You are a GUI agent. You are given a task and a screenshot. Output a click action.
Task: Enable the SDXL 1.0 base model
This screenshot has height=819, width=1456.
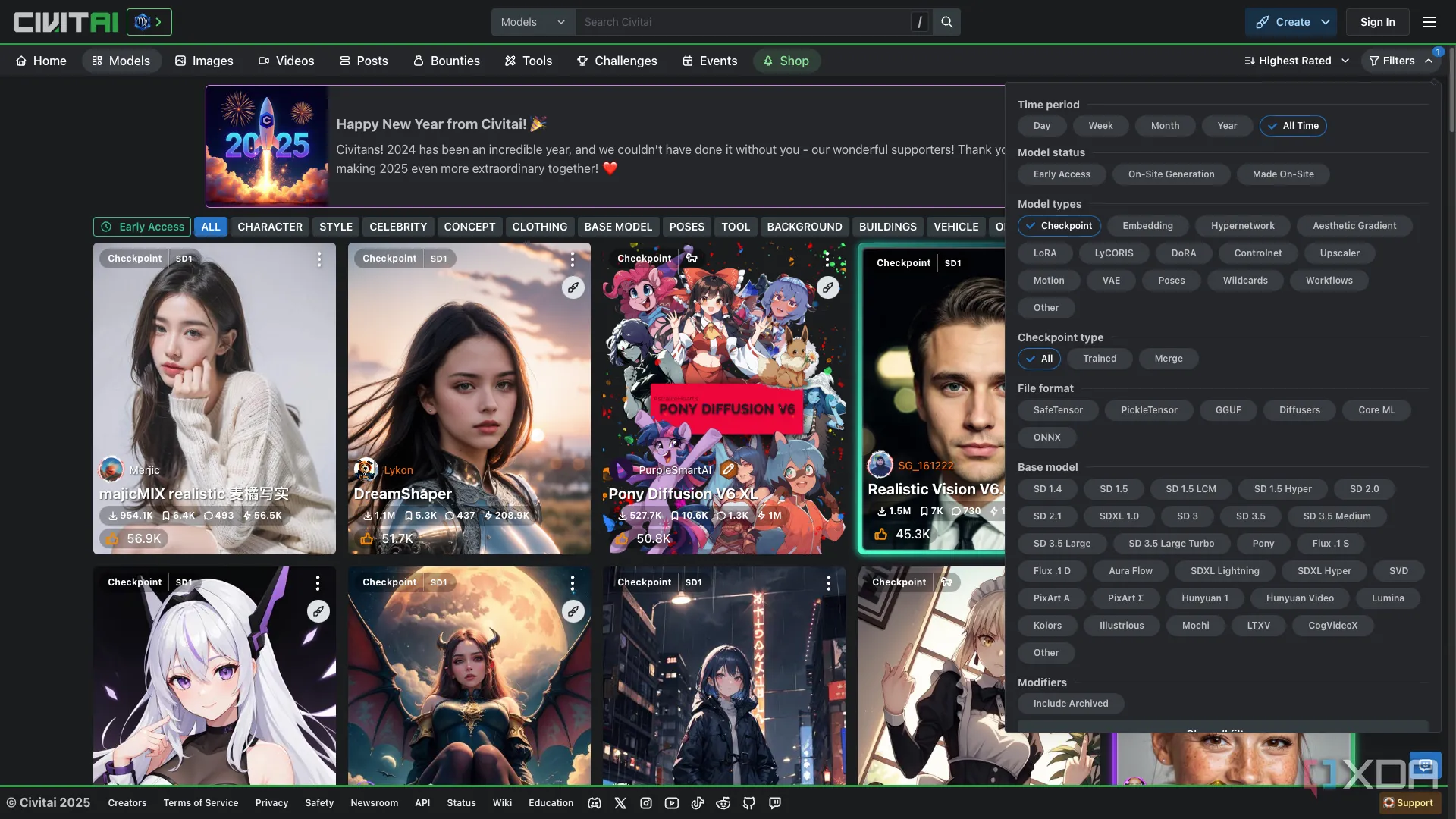[1119, 516]
